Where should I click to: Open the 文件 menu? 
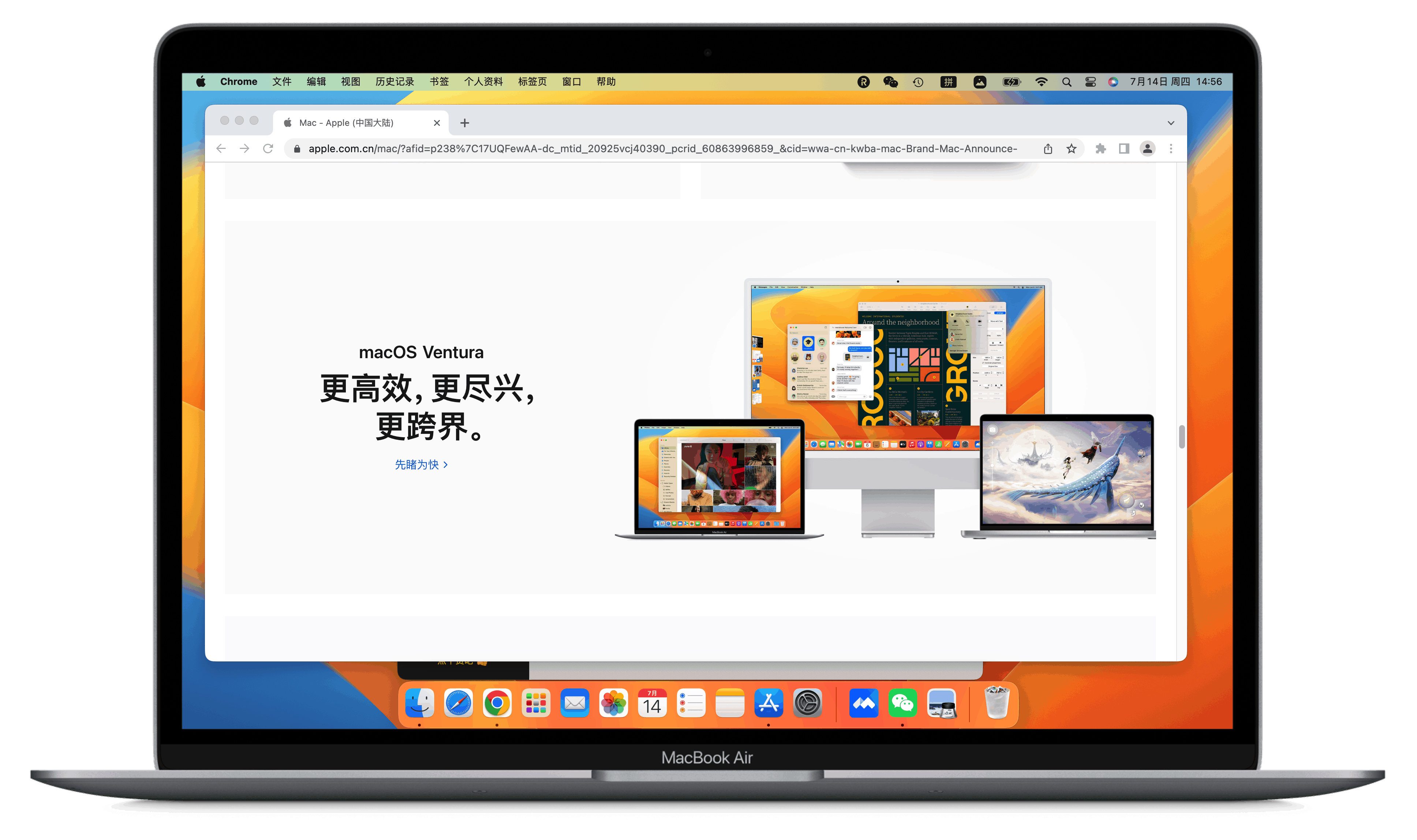[282, 82]
